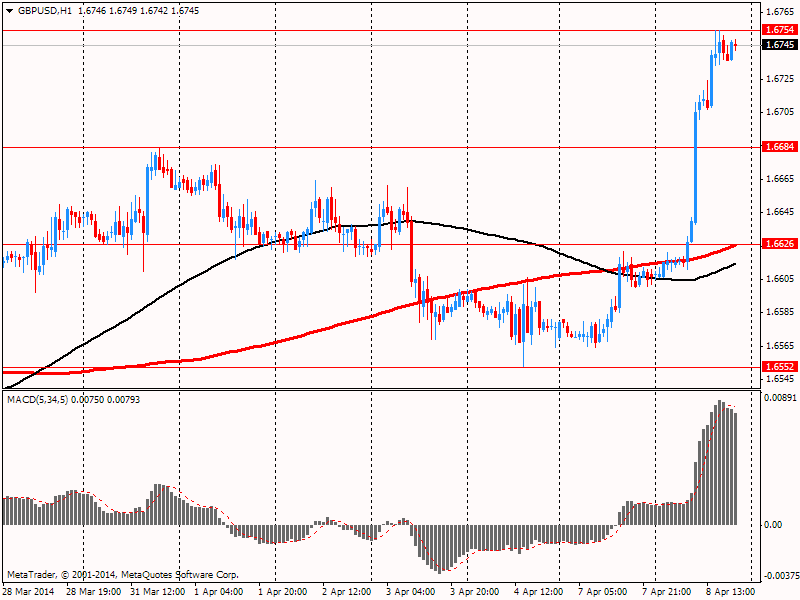The height and width of the screenshot is (600, 800).
Task: Click the 31 Mar 12:00 time label
Action: pos(158,592)
